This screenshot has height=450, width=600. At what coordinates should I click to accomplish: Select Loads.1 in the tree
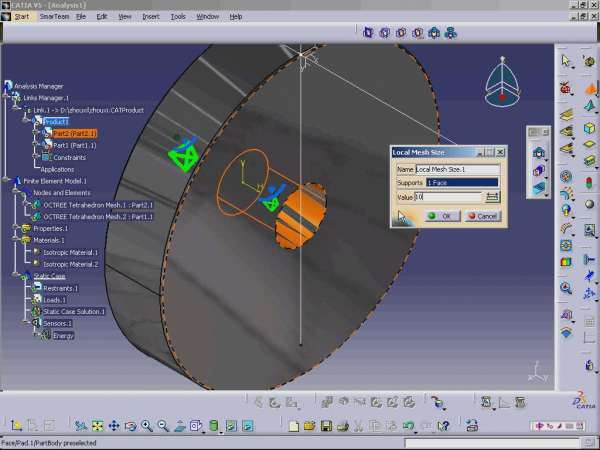point(55,300)
